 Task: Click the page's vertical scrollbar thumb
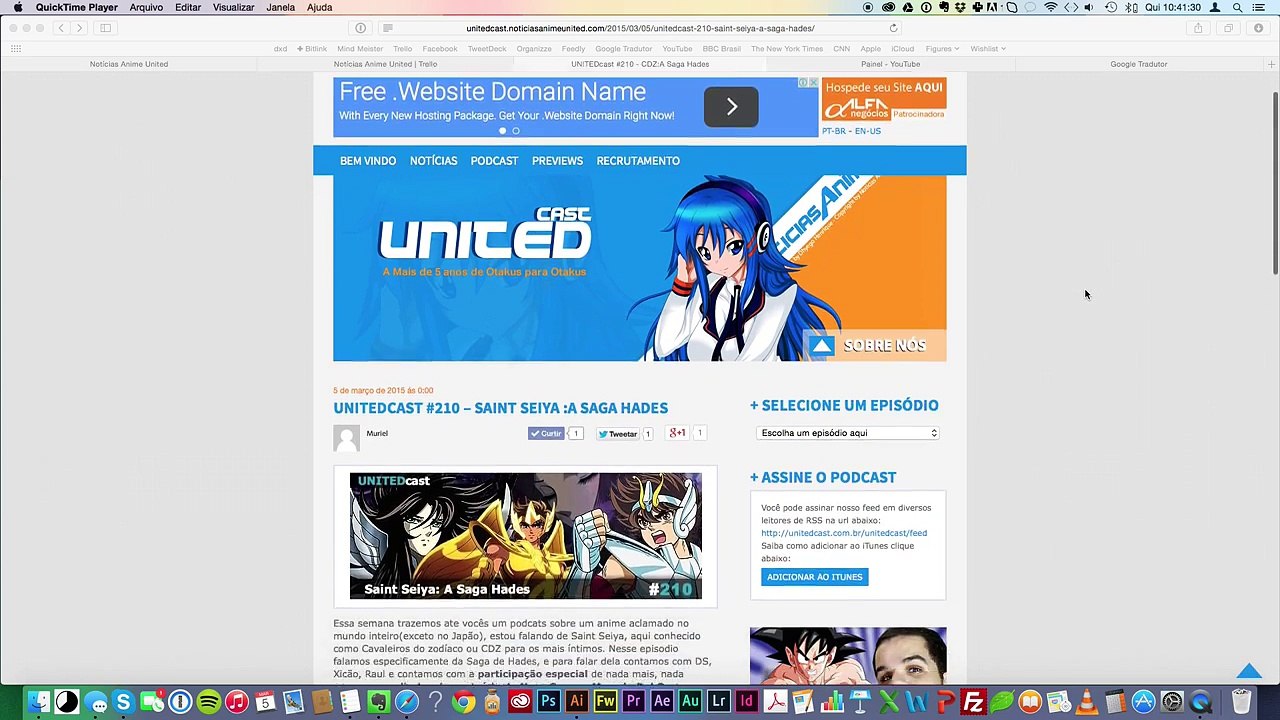click(1275, 183)
